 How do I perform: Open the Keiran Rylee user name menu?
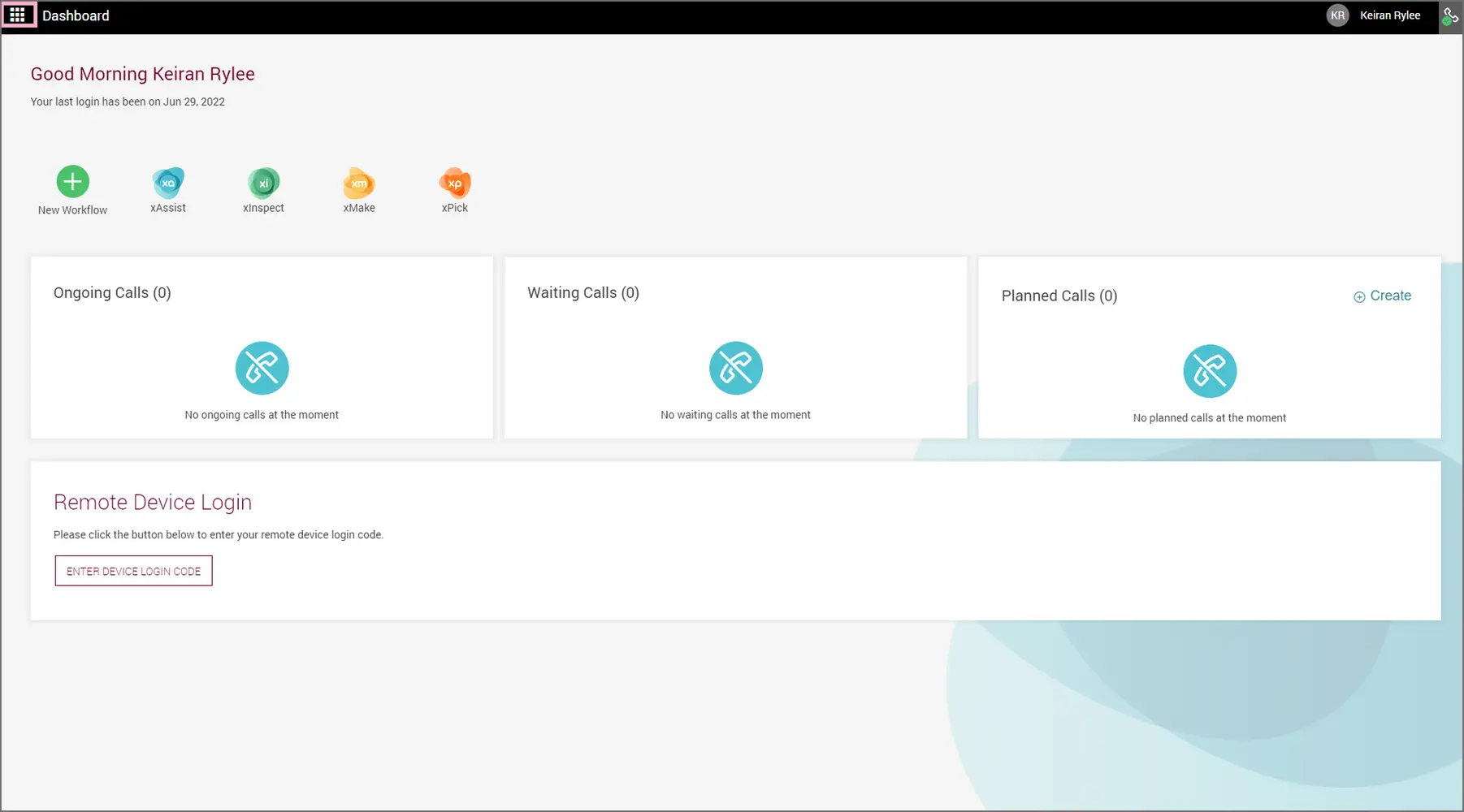click(x=1390, y=15)
